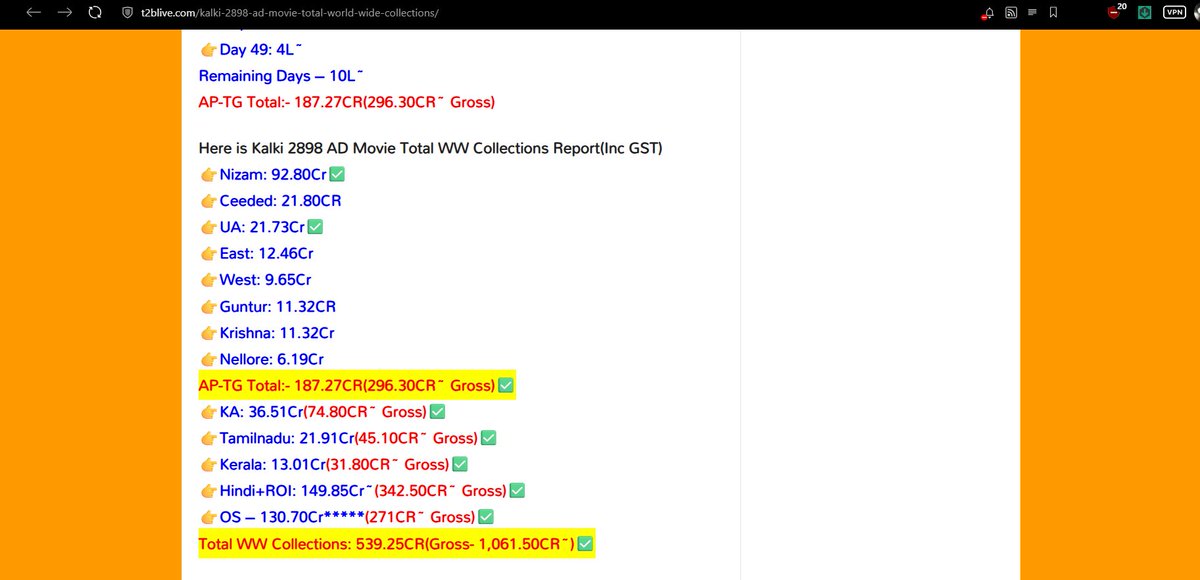The width and height of the screenshot is (1200, 580).
Task: Click the t2blive.com URL address field
Action: (x=288, y=13)
